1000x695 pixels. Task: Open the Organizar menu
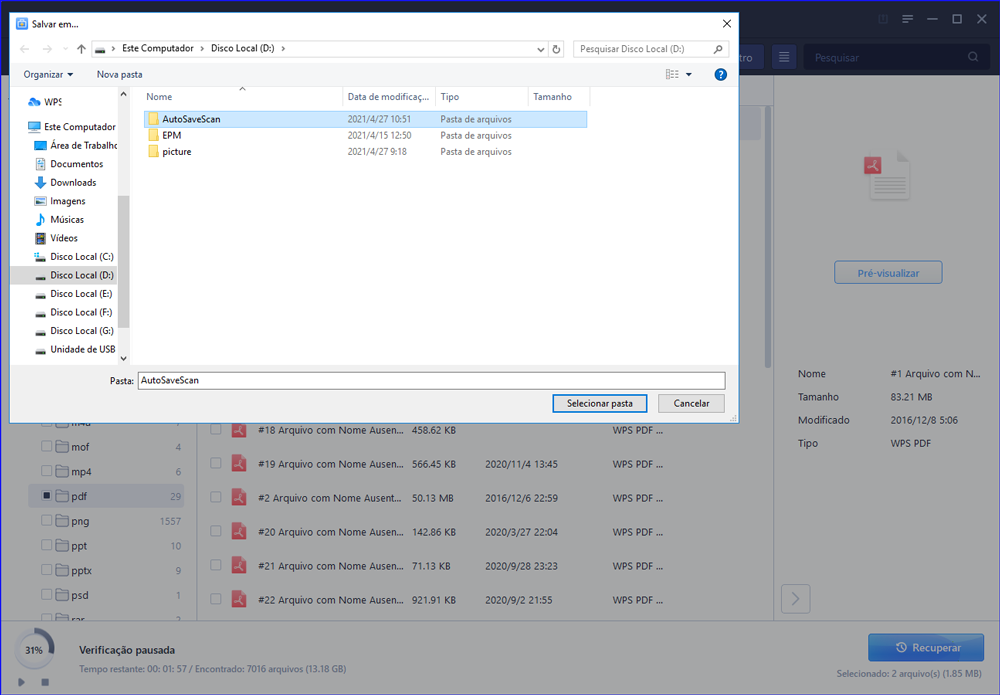pyautogui.click(x=48, y=75)
